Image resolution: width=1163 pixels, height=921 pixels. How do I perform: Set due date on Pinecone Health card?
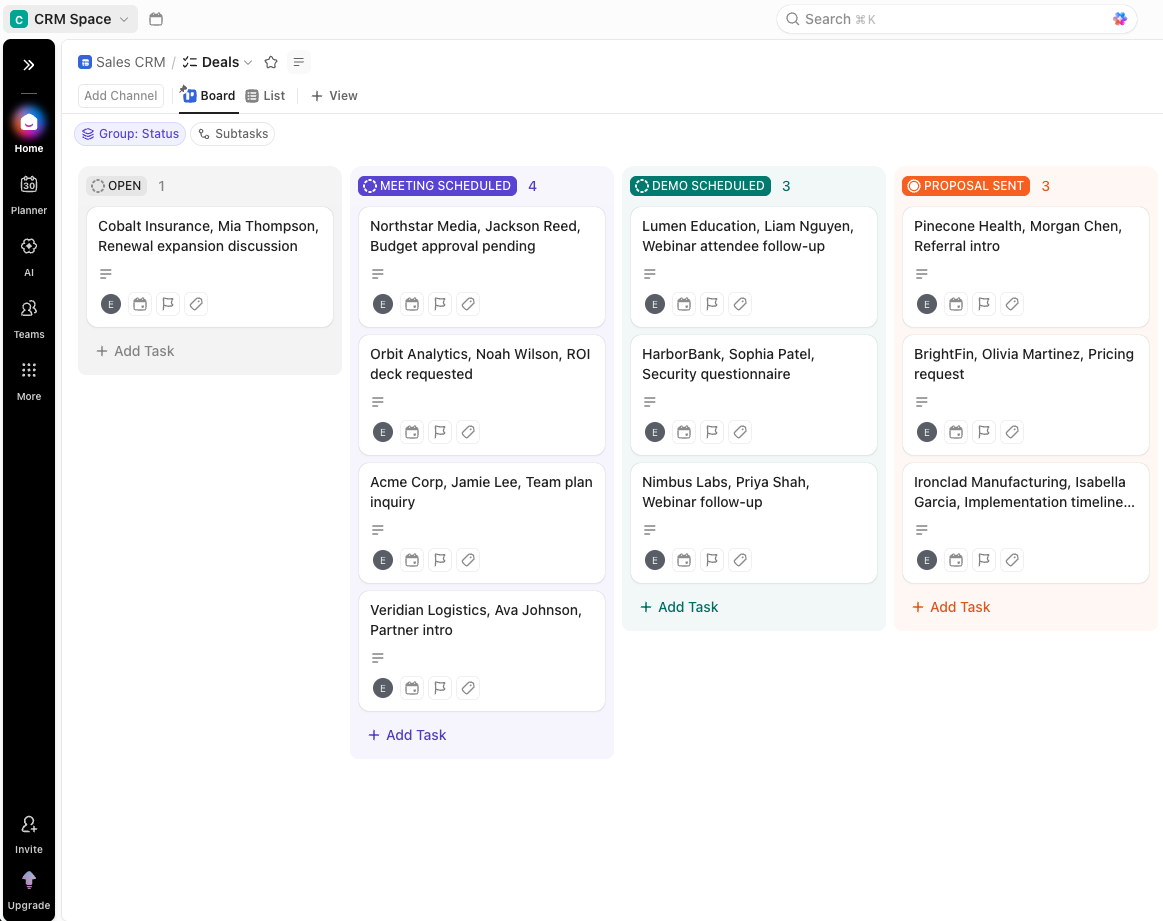pos(956,304)
